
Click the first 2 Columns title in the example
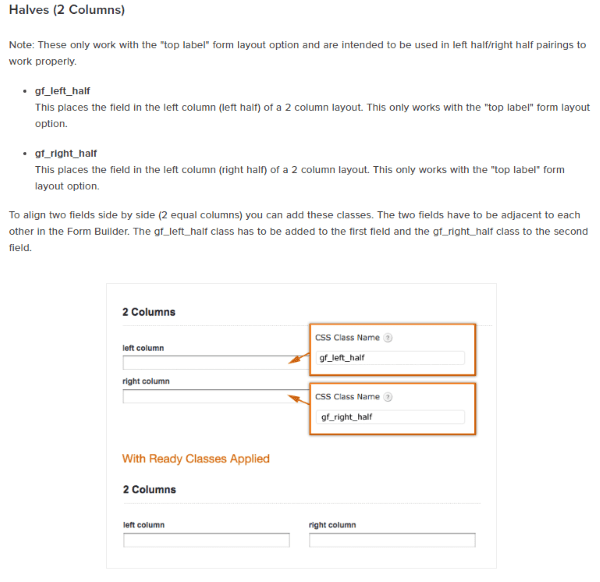click(x=148, y=312)
